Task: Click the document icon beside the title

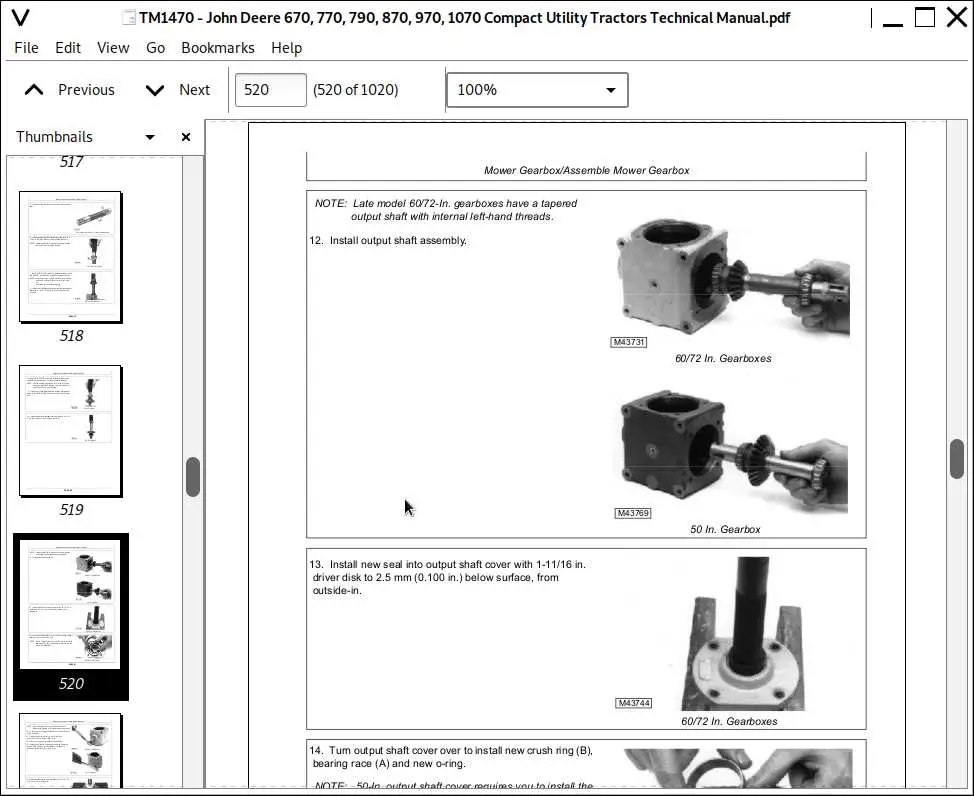Action: (129, 17)
